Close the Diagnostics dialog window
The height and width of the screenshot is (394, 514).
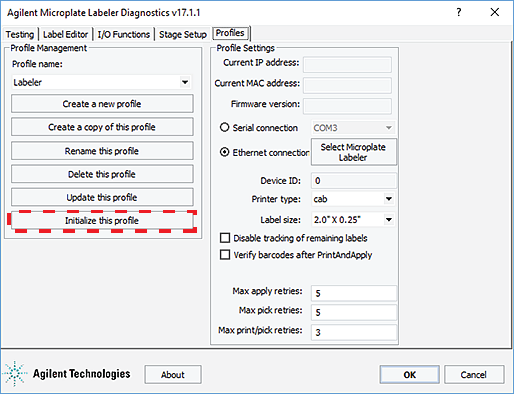(x=495, y=12)
